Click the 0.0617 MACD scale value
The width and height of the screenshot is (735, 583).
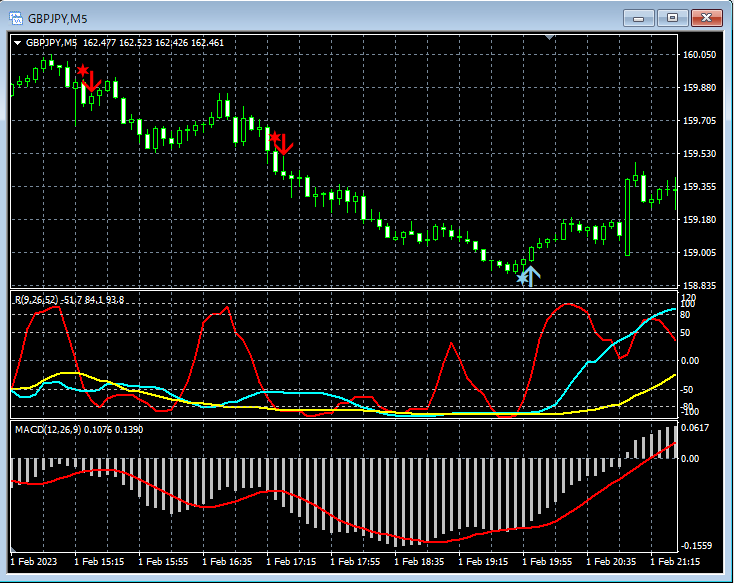[x=696, y=428]
